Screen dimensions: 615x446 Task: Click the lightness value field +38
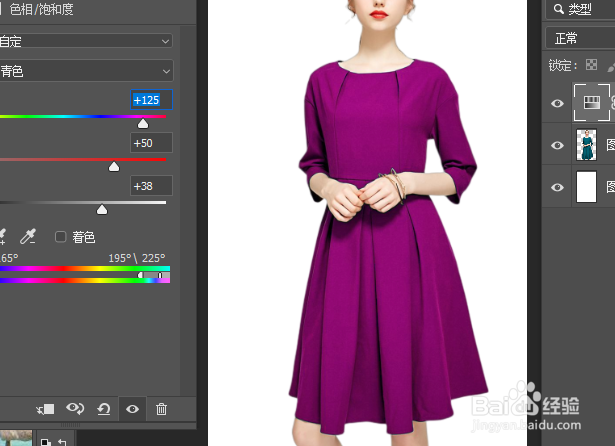(151, 186)
